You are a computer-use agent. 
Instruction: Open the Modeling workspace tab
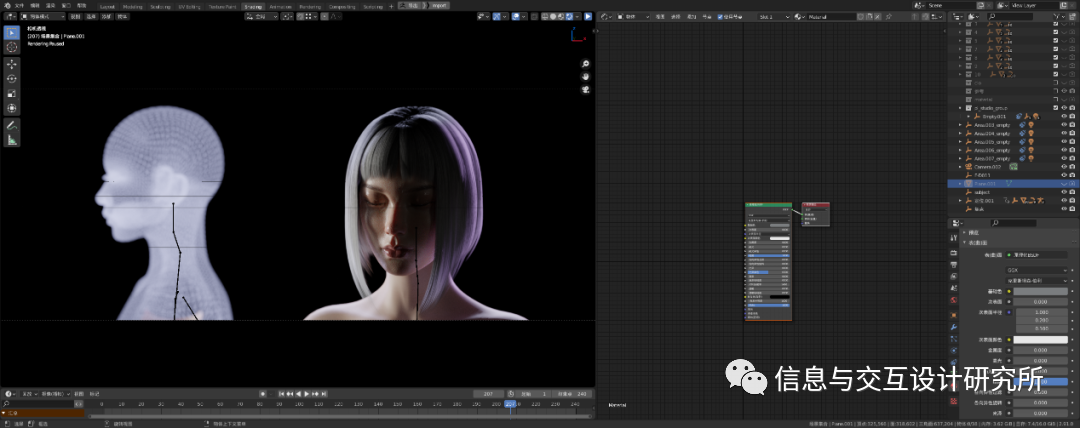(x=132, y=6)
